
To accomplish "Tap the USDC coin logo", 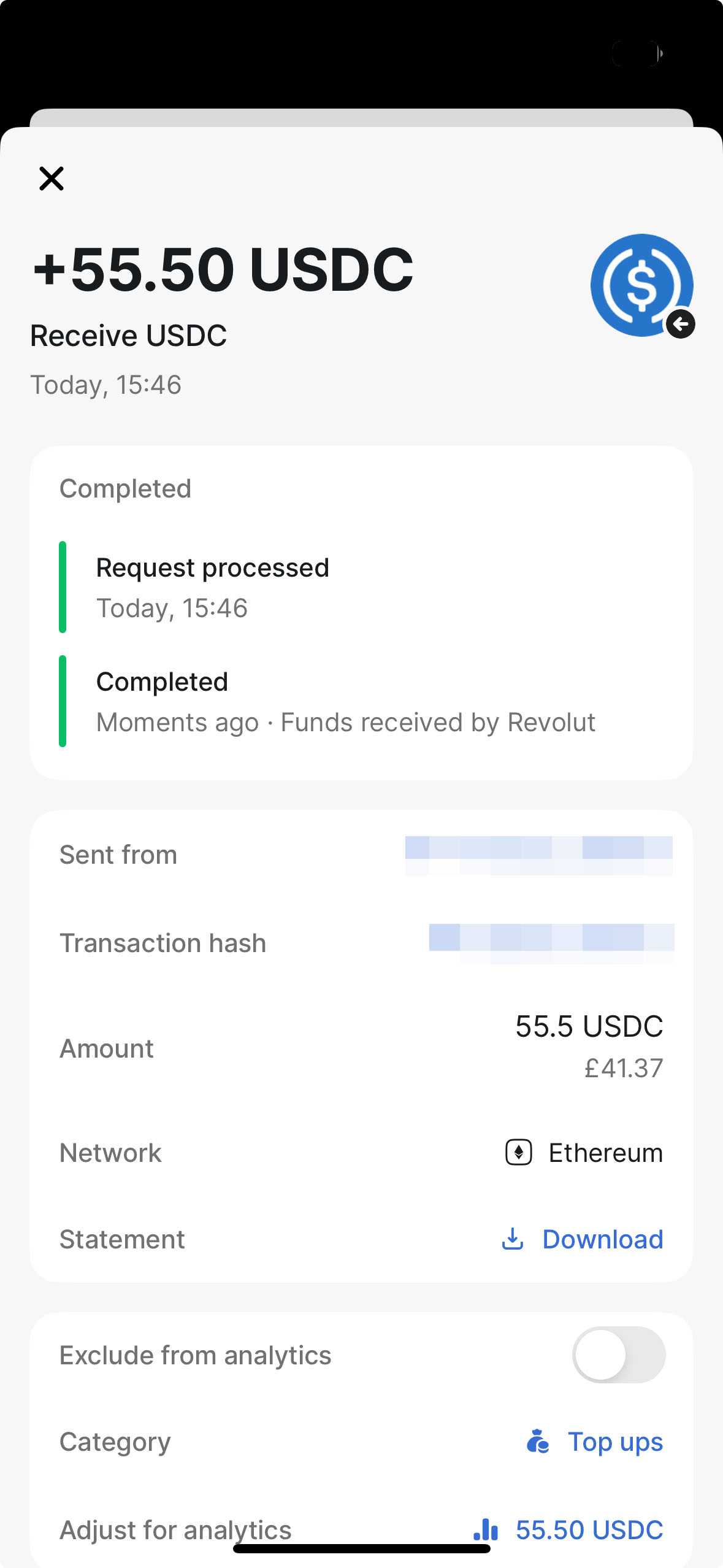I will point(641,285).
